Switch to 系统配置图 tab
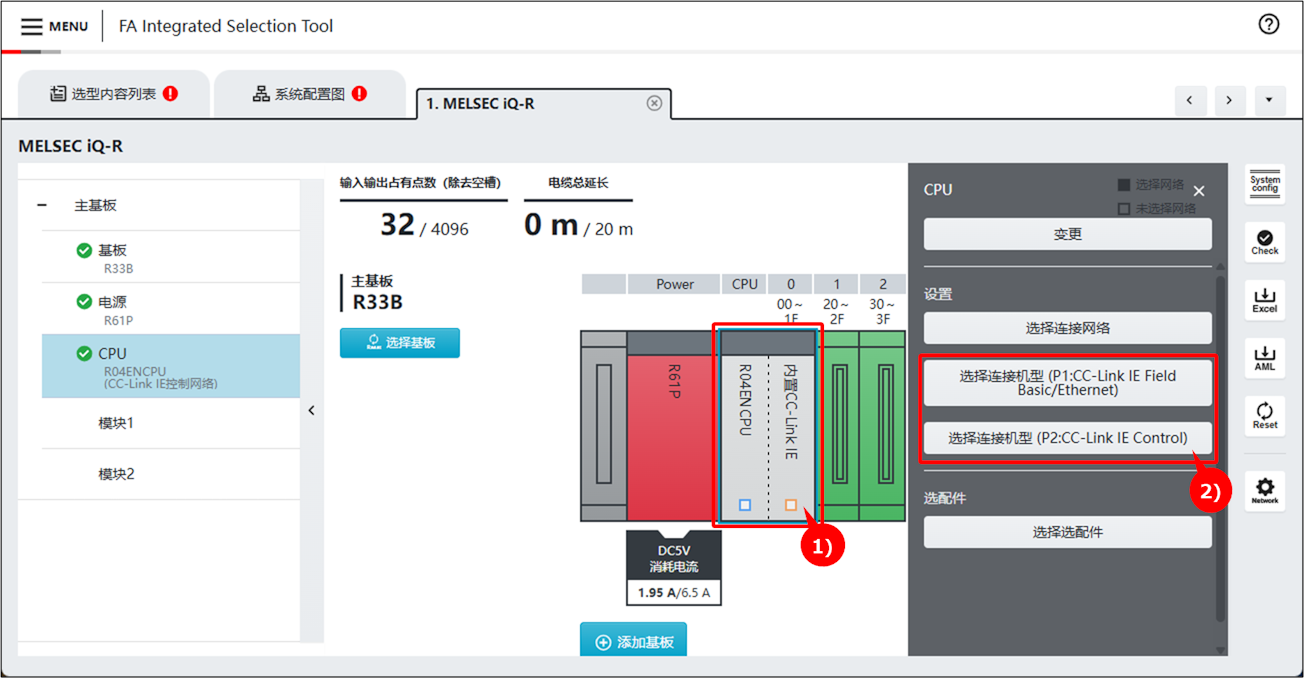Screen dimensions: 1304x678 point(309,94)
